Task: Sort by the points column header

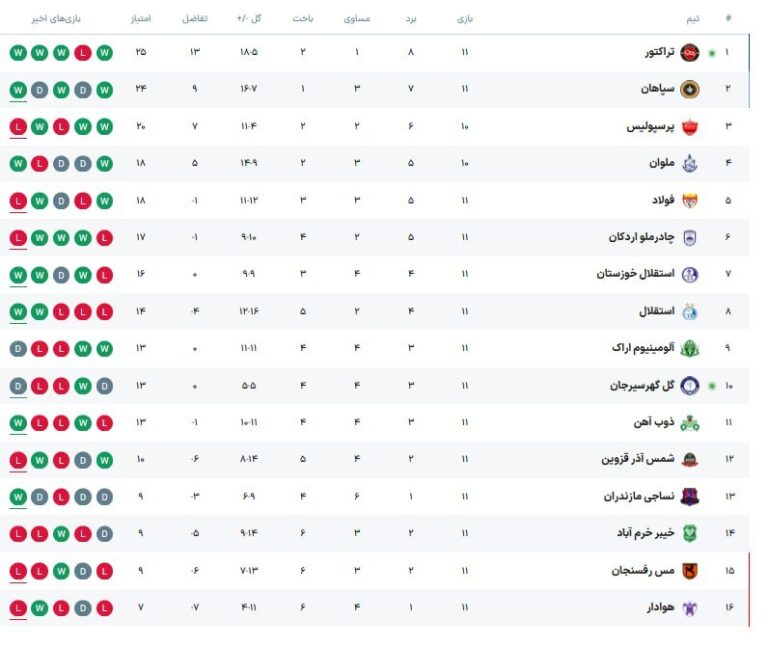Action: coord(141,19)
